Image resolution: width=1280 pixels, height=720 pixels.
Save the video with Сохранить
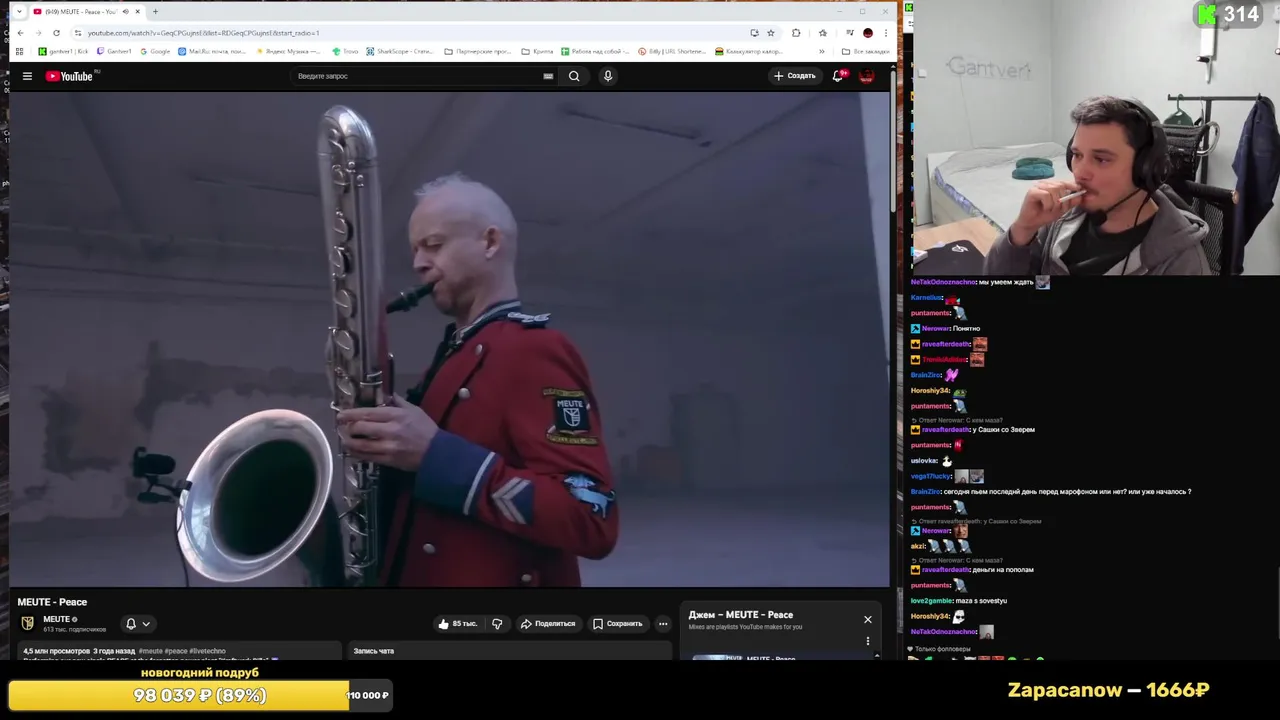pyautogui.click(x=617, y=624)
